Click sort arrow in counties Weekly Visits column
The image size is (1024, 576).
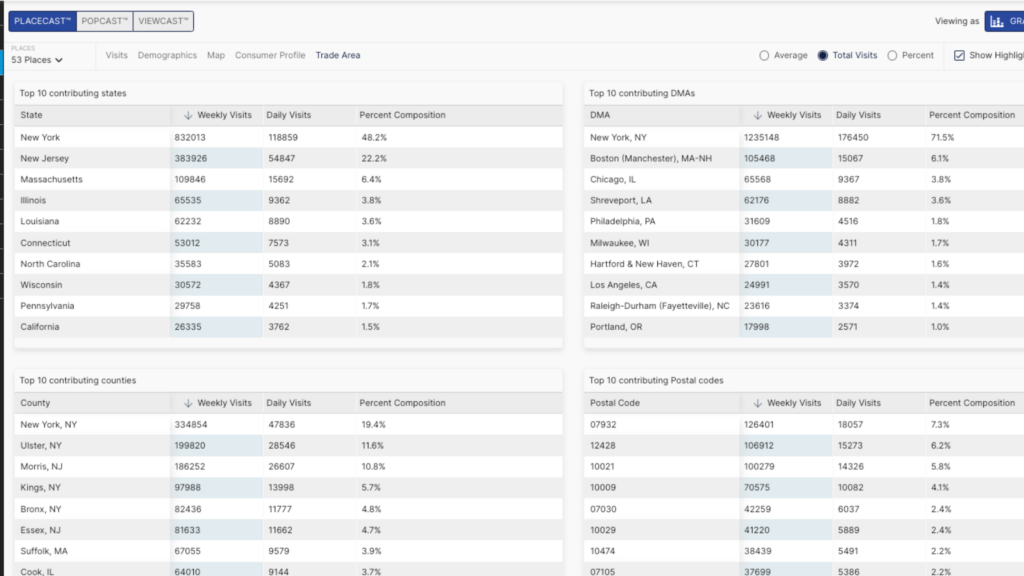point(188,403)
